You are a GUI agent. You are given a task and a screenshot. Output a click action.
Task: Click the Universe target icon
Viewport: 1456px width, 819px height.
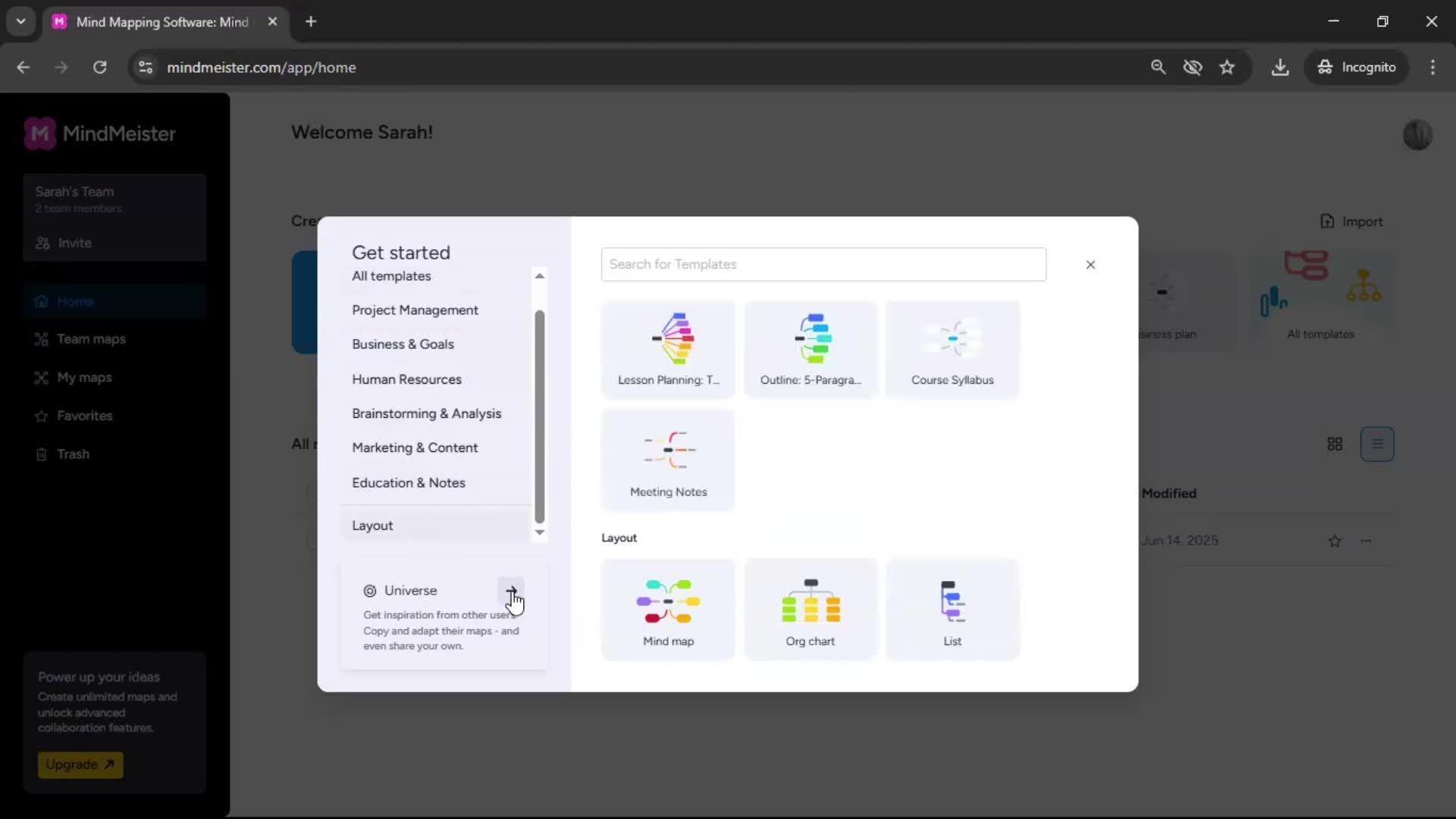(x=370, y=591)
